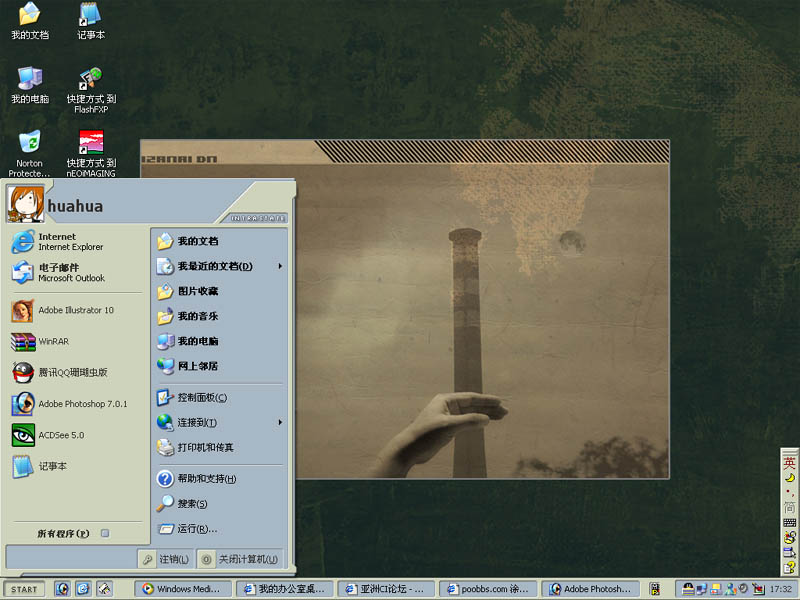Click the 注销 (Log Off) button
Image resolution: width=800 pixels, height=600 pixels.
[165, 559]
